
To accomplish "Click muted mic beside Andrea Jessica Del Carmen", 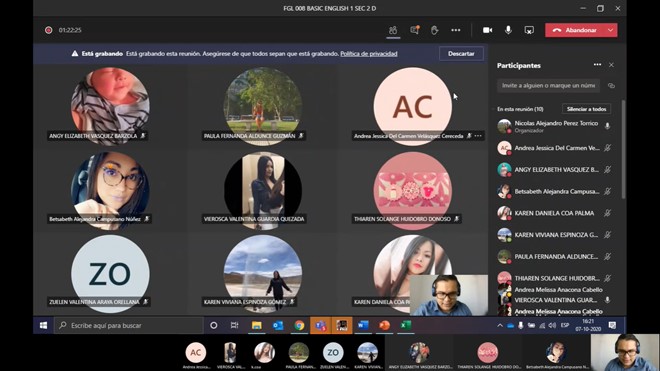I will [607, 148].
